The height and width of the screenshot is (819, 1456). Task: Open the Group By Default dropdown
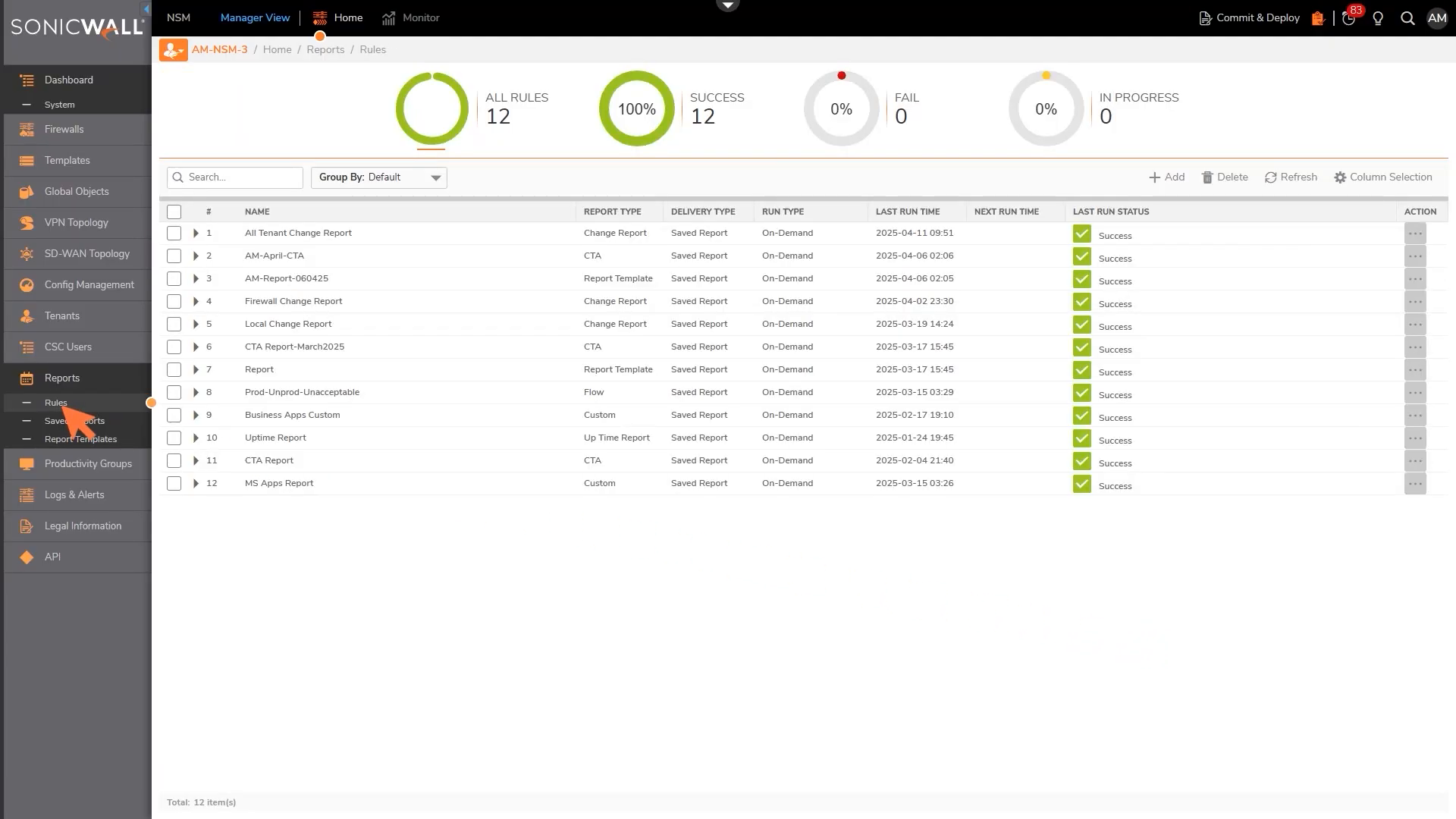coord(379,177)
